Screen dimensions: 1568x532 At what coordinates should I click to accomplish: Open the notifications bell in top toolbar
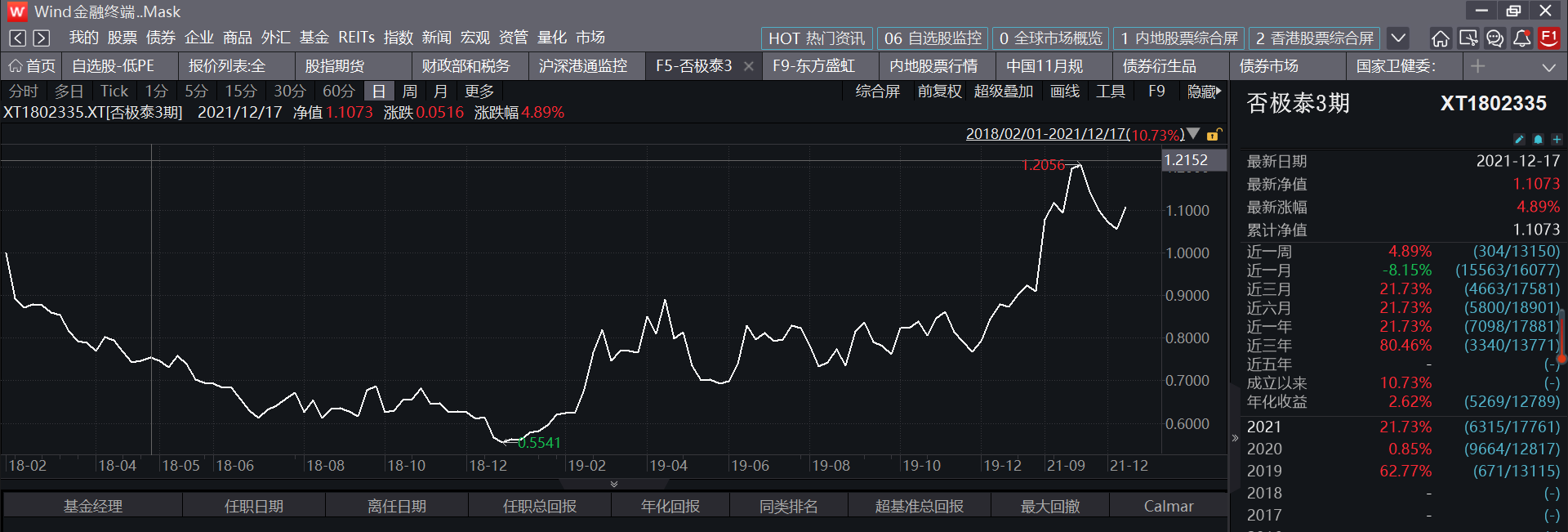click(1521, 38)
